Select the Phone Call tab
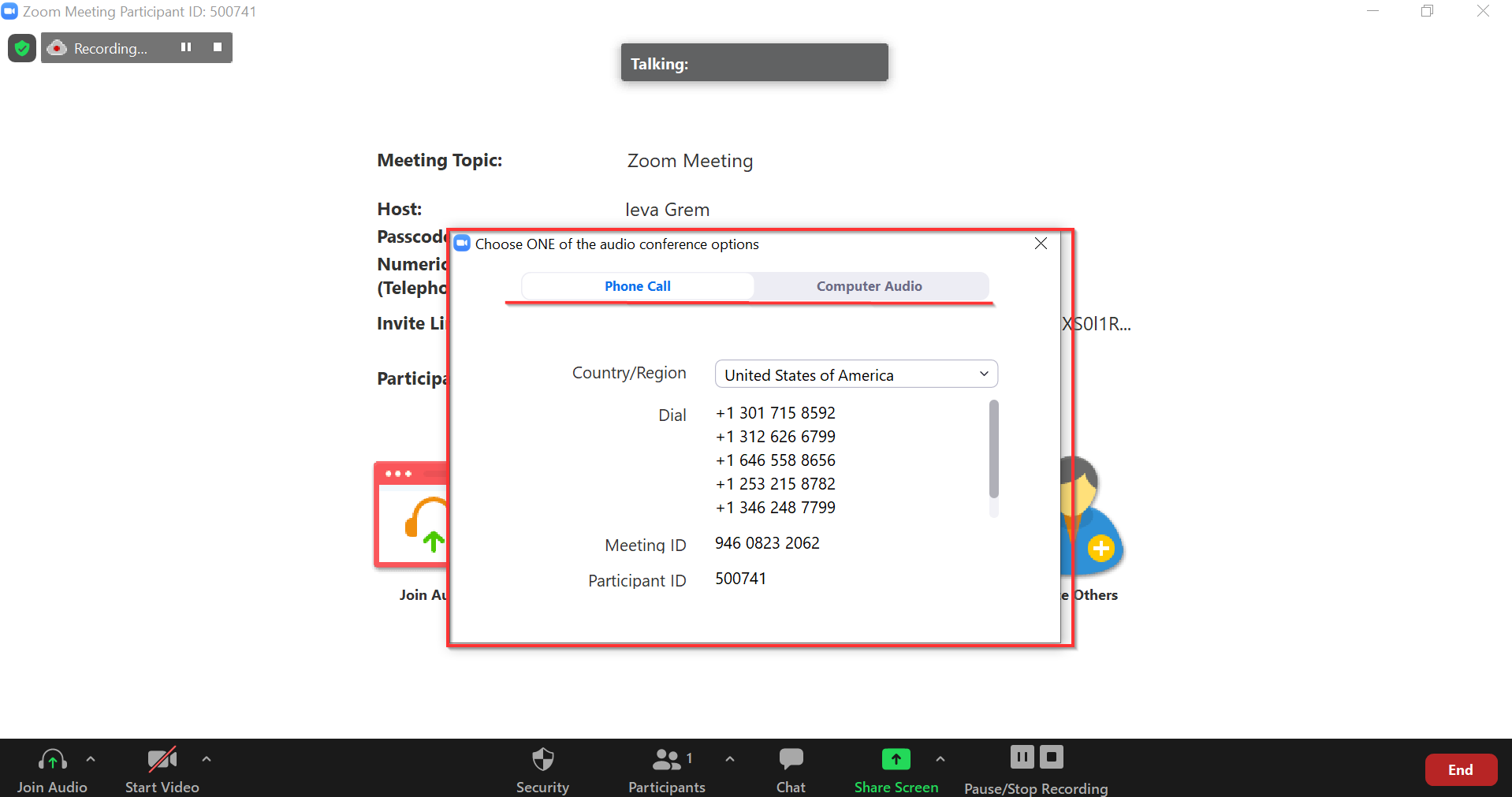Screen dimensions: 1512x797 637,286
